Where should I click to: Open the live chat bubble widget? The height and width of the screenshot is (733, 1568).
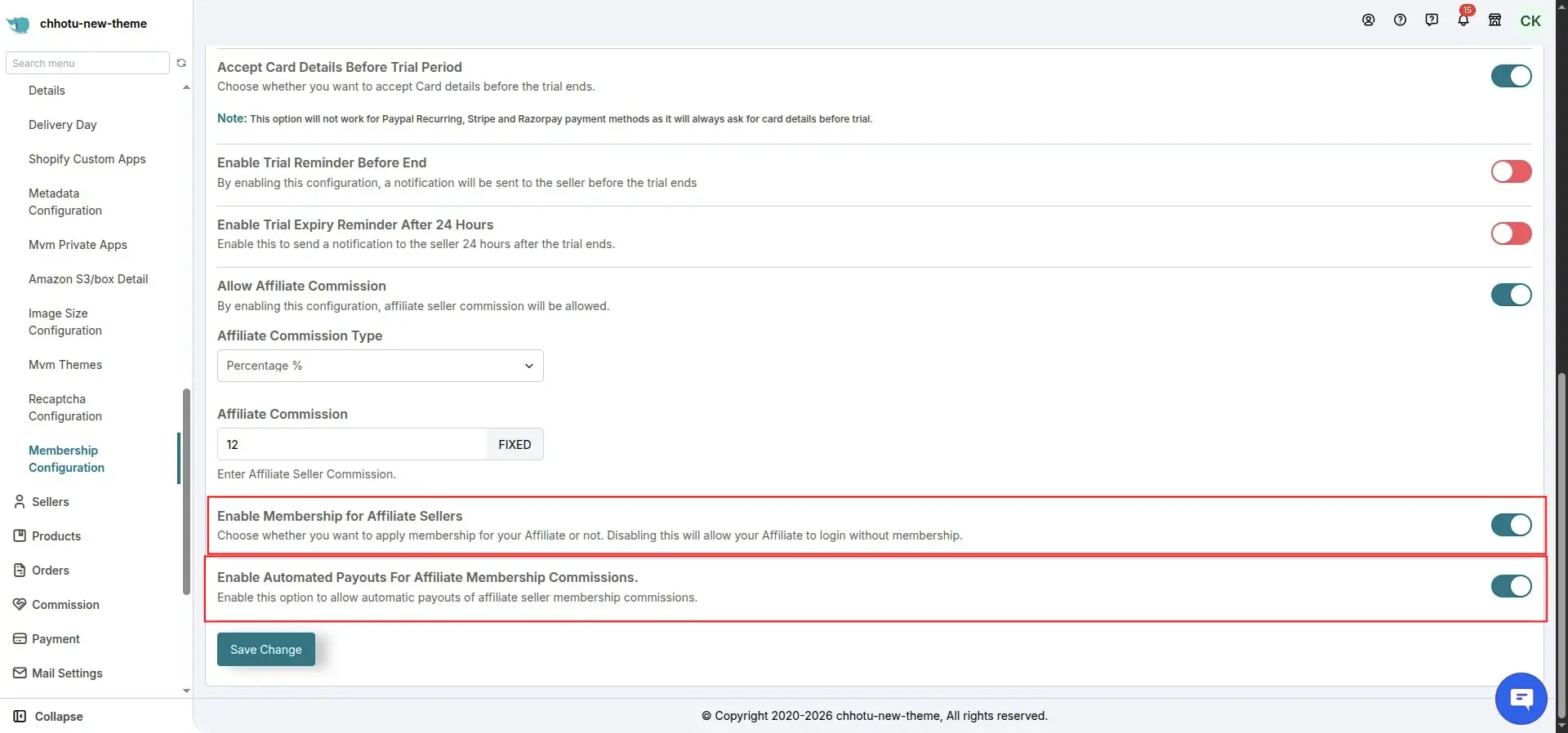(x=1521, y=699)
